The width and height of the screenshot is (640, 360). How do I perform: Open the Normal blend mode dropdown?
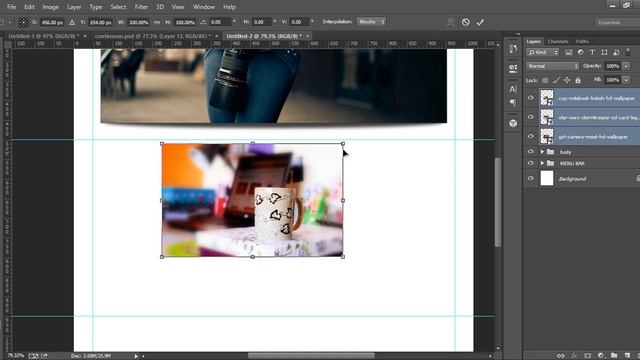(x=552, y=66)
